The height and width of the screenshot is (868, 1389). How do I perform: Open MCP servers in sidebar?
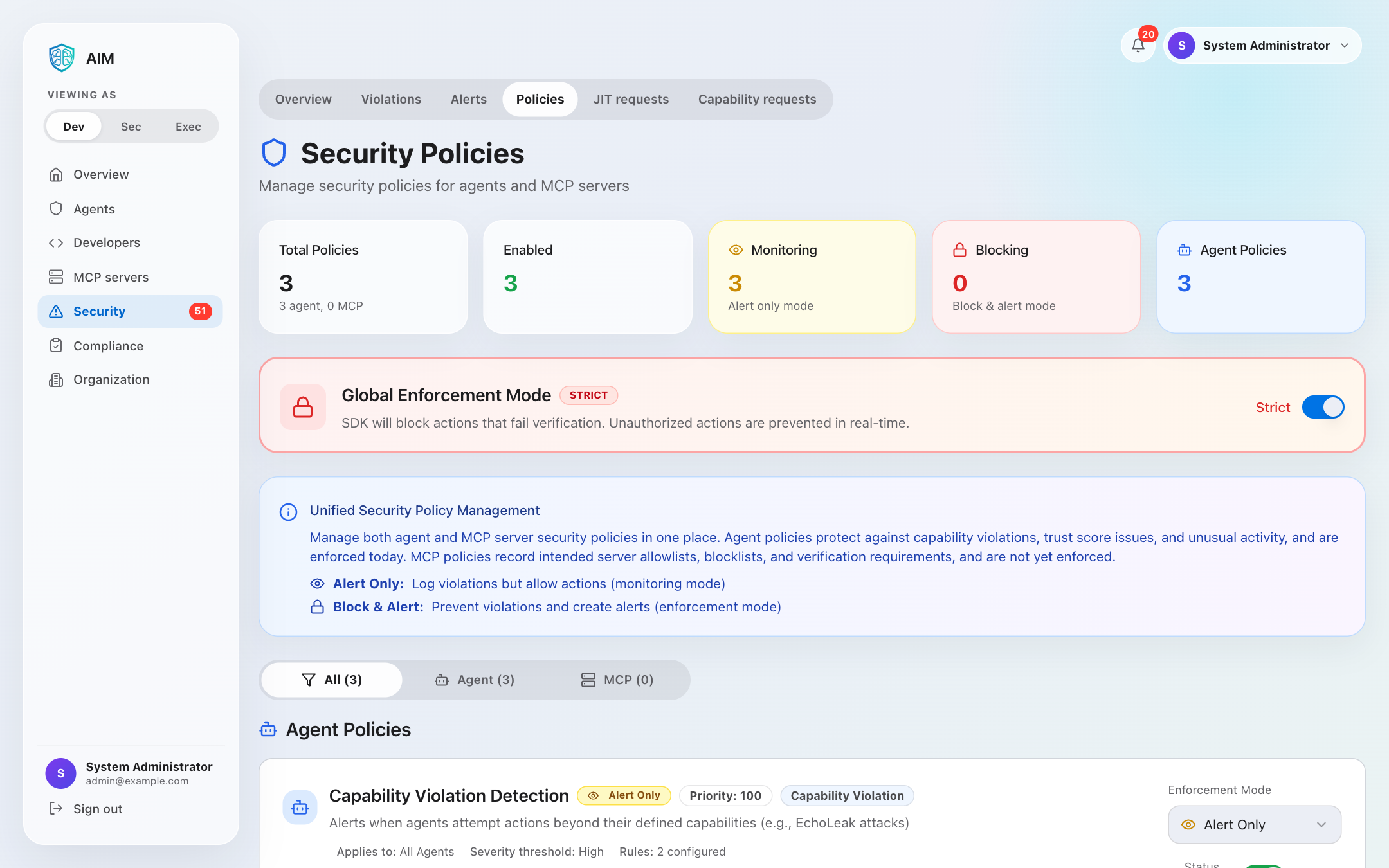click(x=131, y=277)
